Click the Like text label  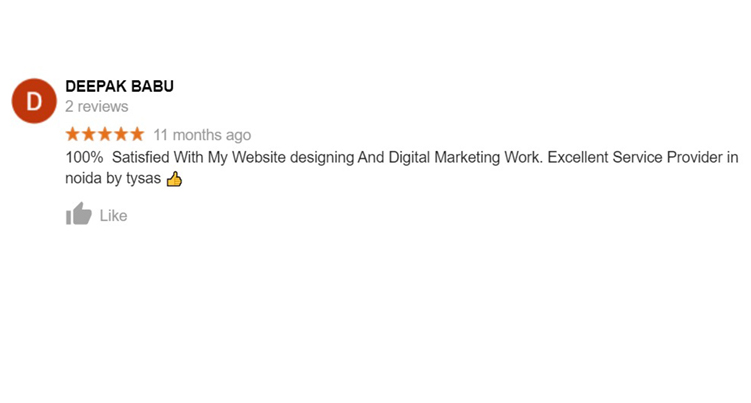(x=114, y=216)
